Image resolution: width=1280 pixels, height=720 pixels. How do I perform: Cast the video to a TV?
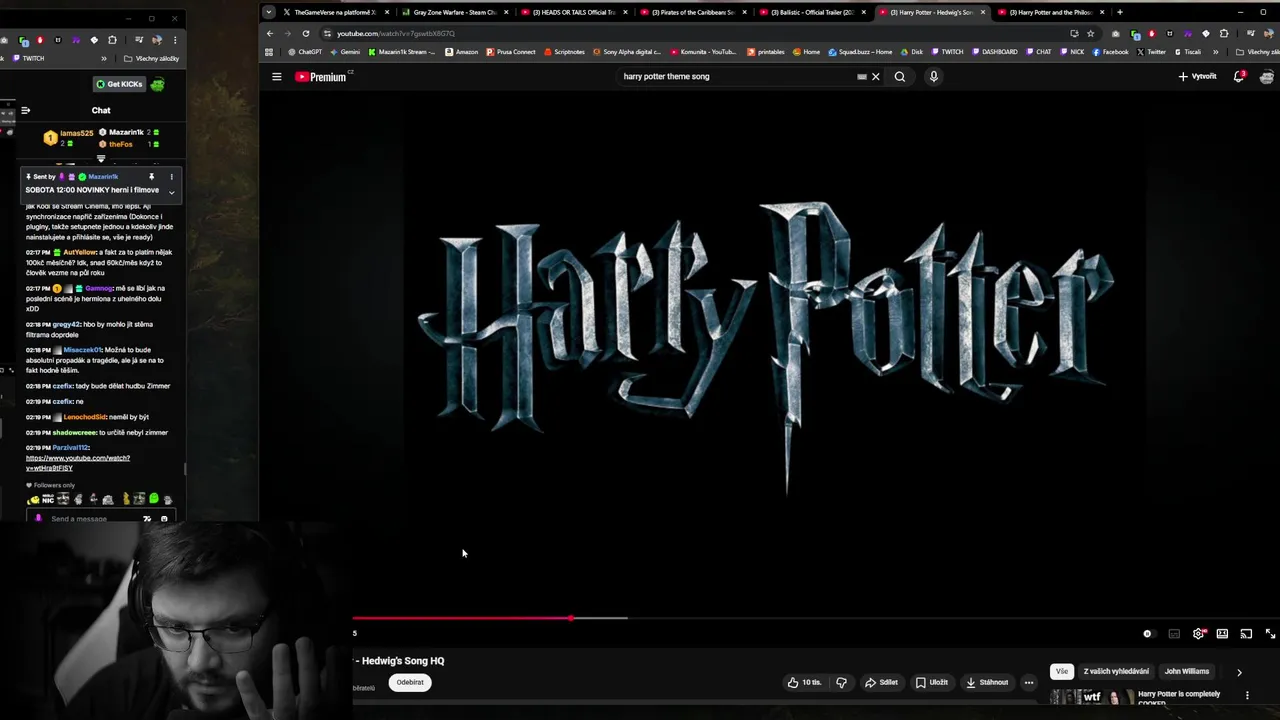pos(1246,634)
